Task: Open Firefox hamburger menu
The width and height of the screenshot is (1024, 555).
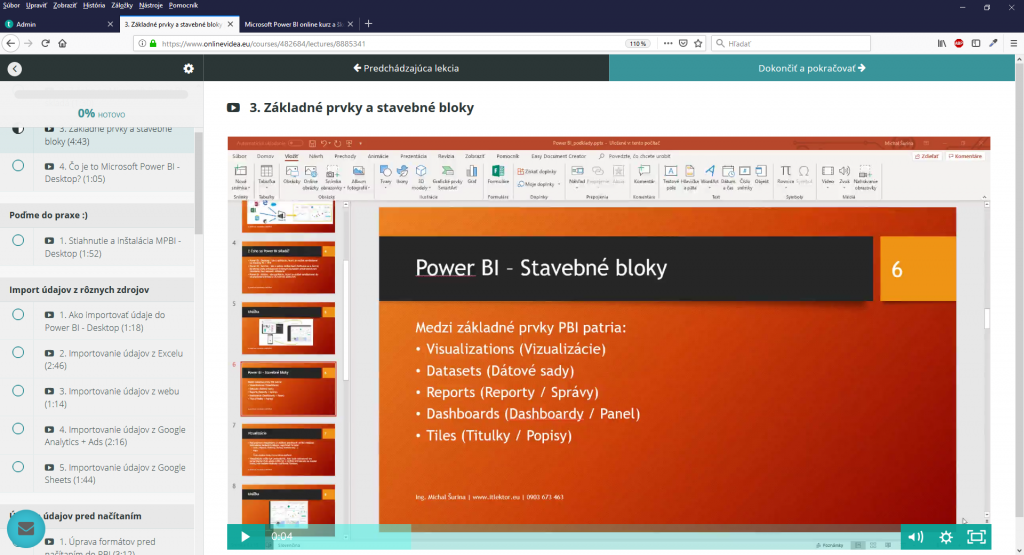Action: click(1014, 44)
